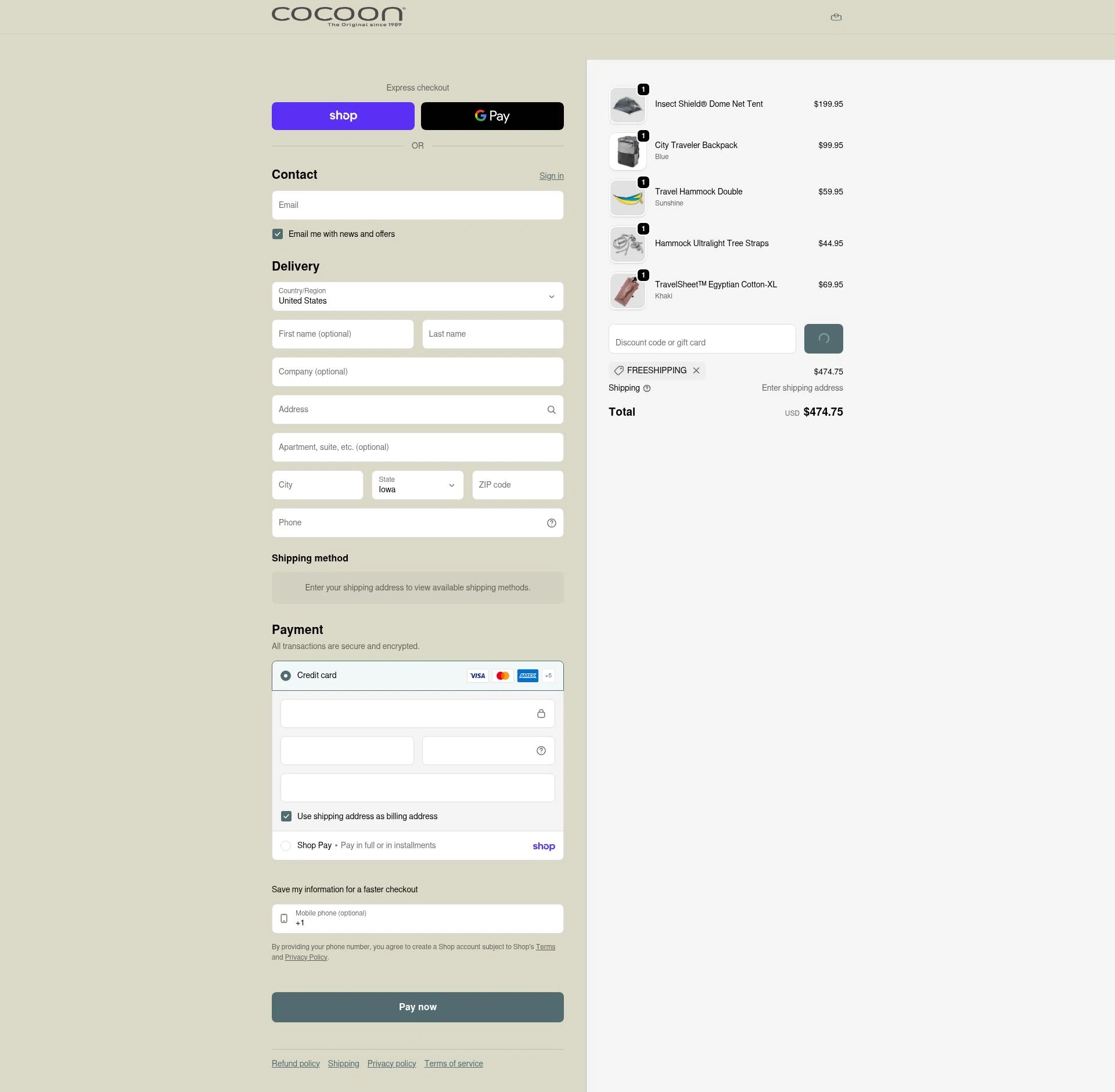Open the Country/Region dropdown
The image size is (1115, 1092).
[x=417, y=297]
